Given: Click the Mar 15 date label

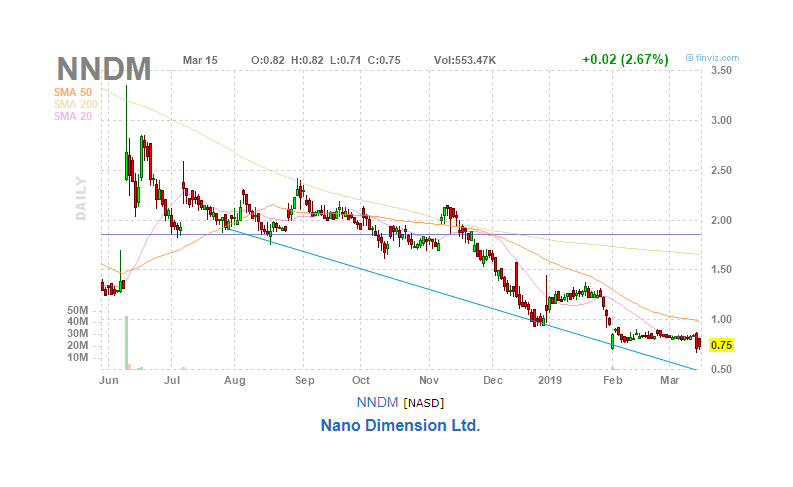Looking at the screenshot, I should tap(200, 60).
